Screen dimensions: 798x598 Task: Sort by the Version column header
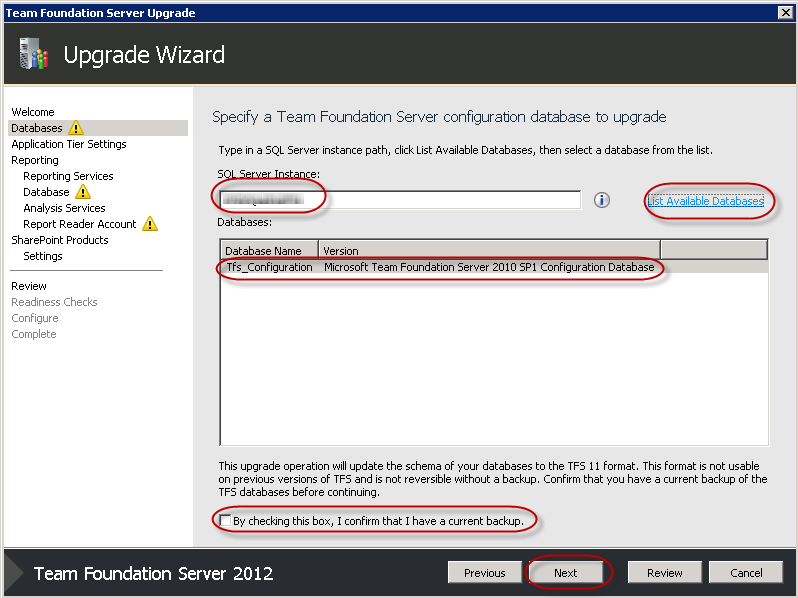click(488, 250)
